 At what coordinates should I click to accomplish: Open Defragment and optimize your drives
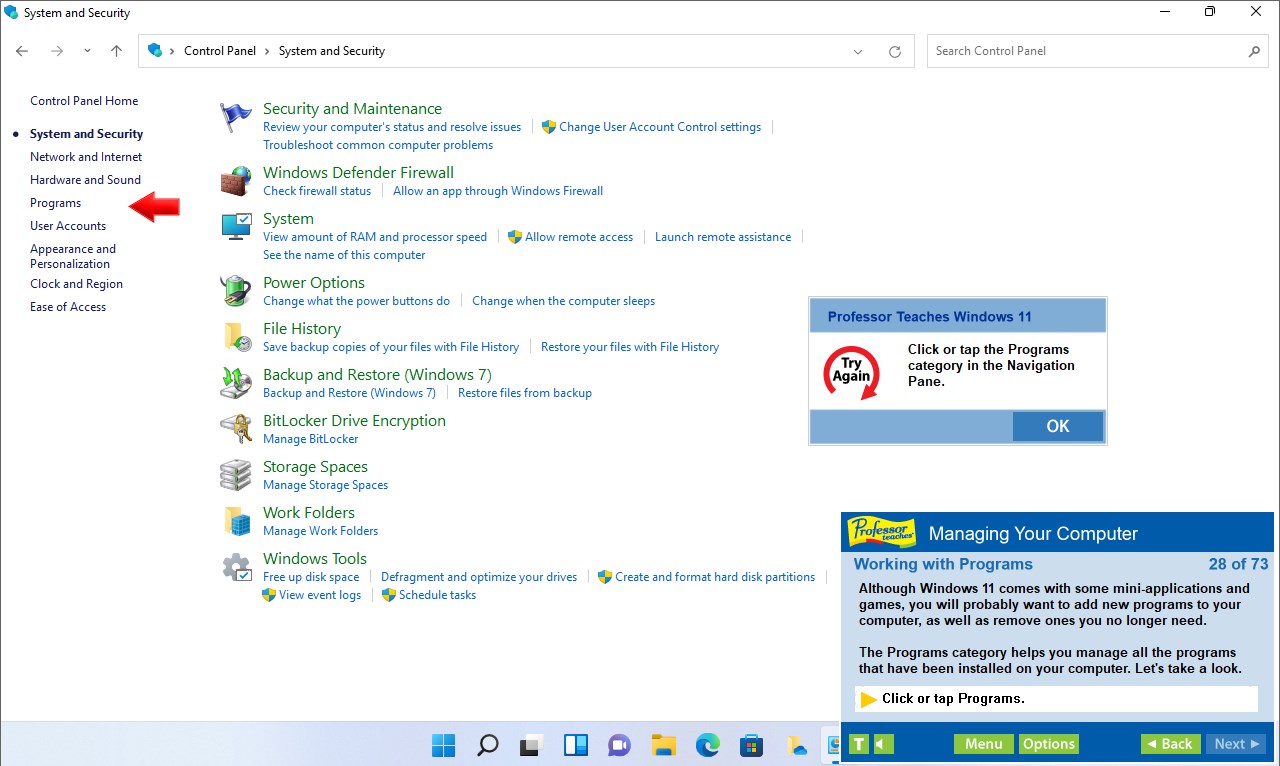479,577
